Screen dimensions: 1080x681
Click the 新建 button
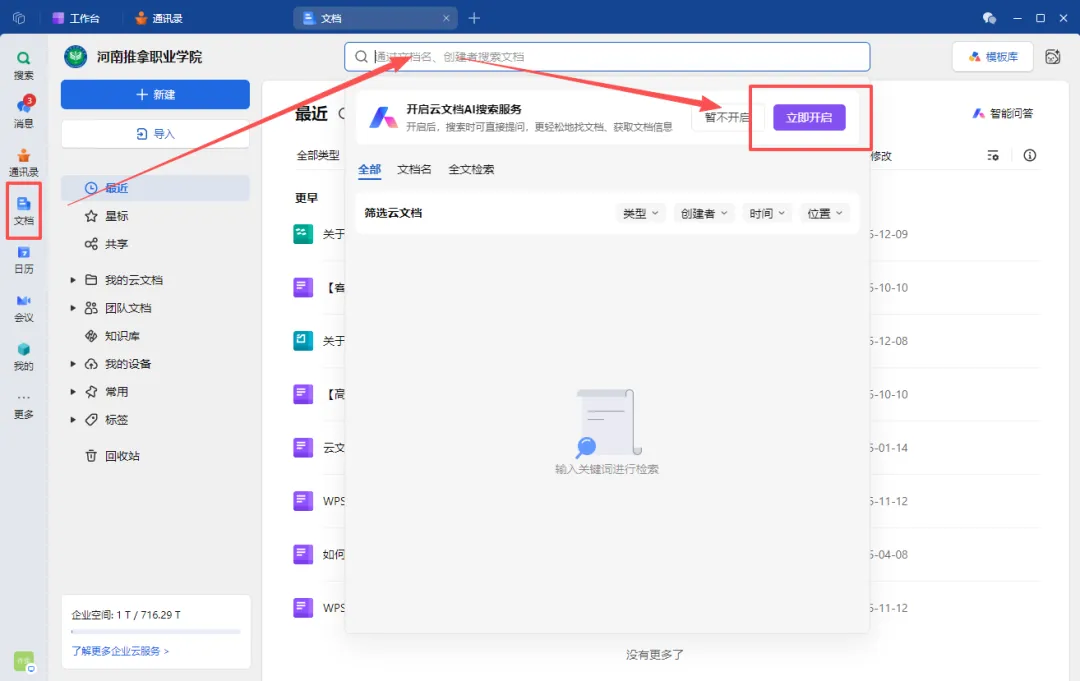(x=155, y=94)
